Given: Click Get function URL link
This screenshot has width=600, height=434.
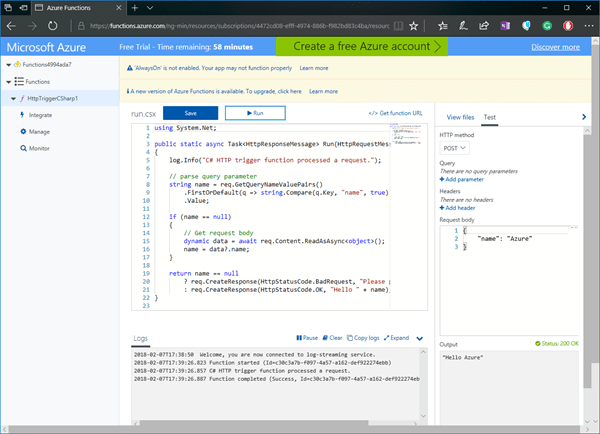Looking at the screenshot, I should coord(395,113).
